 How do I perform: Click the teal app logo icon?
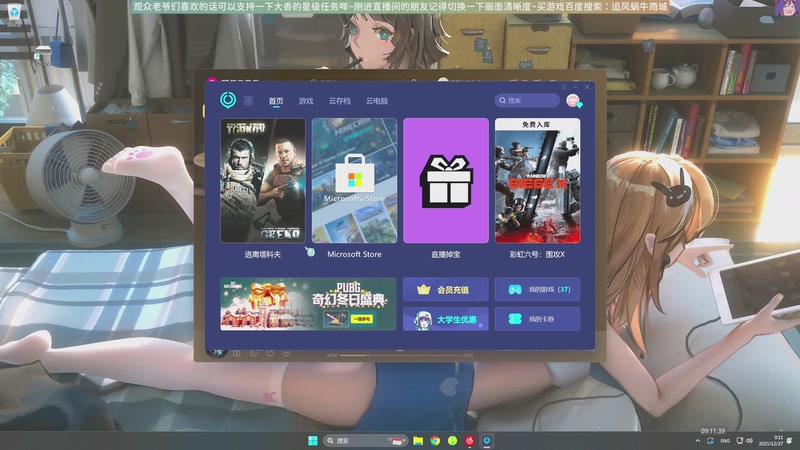click(228, 100)
